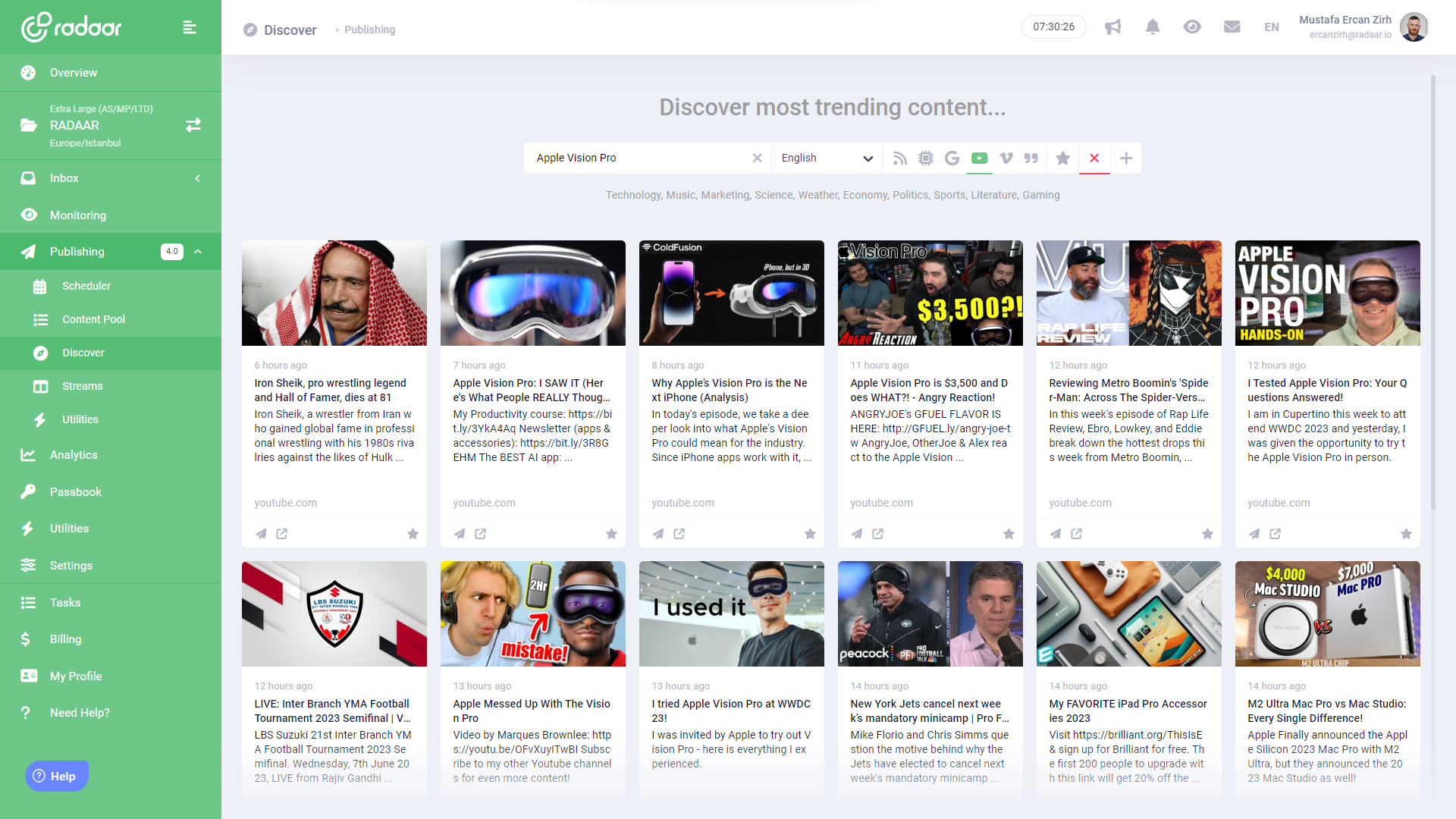This screenshot has width=1456, height=819.
Task: Collapse the Publishing menu chevron
Action: coord(198,252)
